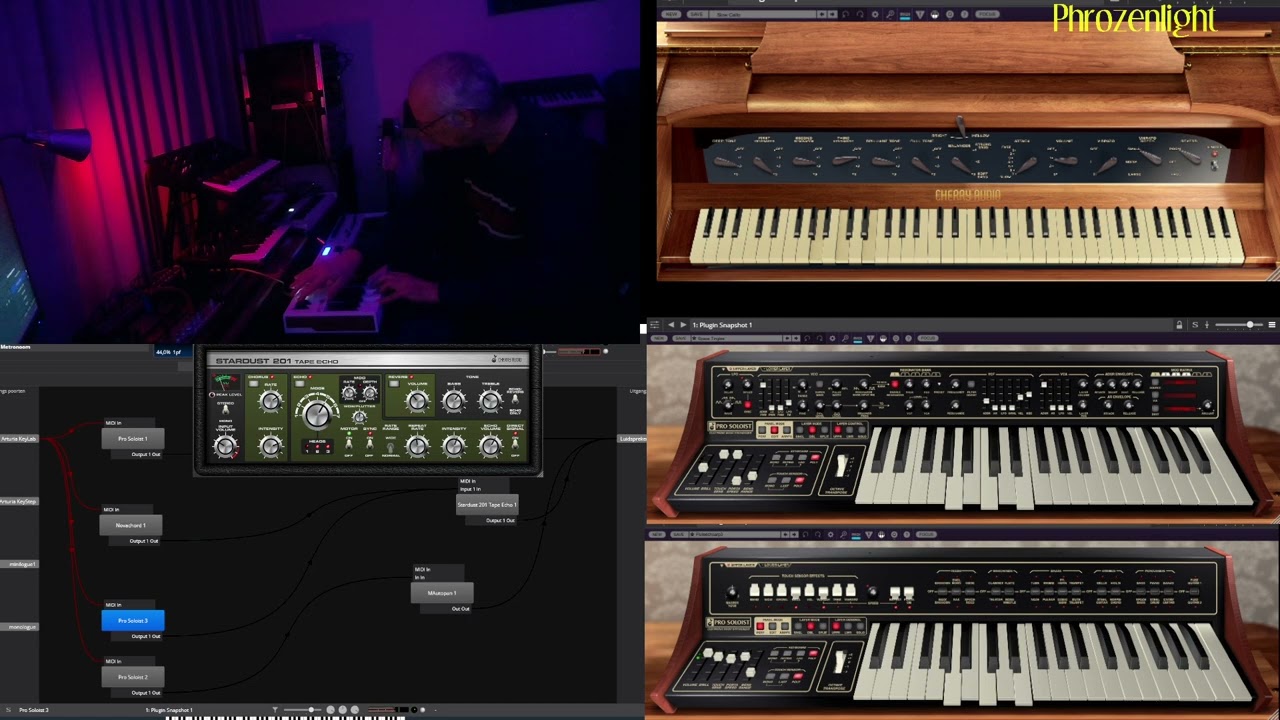Open preset name dropdown in lower Pro Soloist

[733, 535]
